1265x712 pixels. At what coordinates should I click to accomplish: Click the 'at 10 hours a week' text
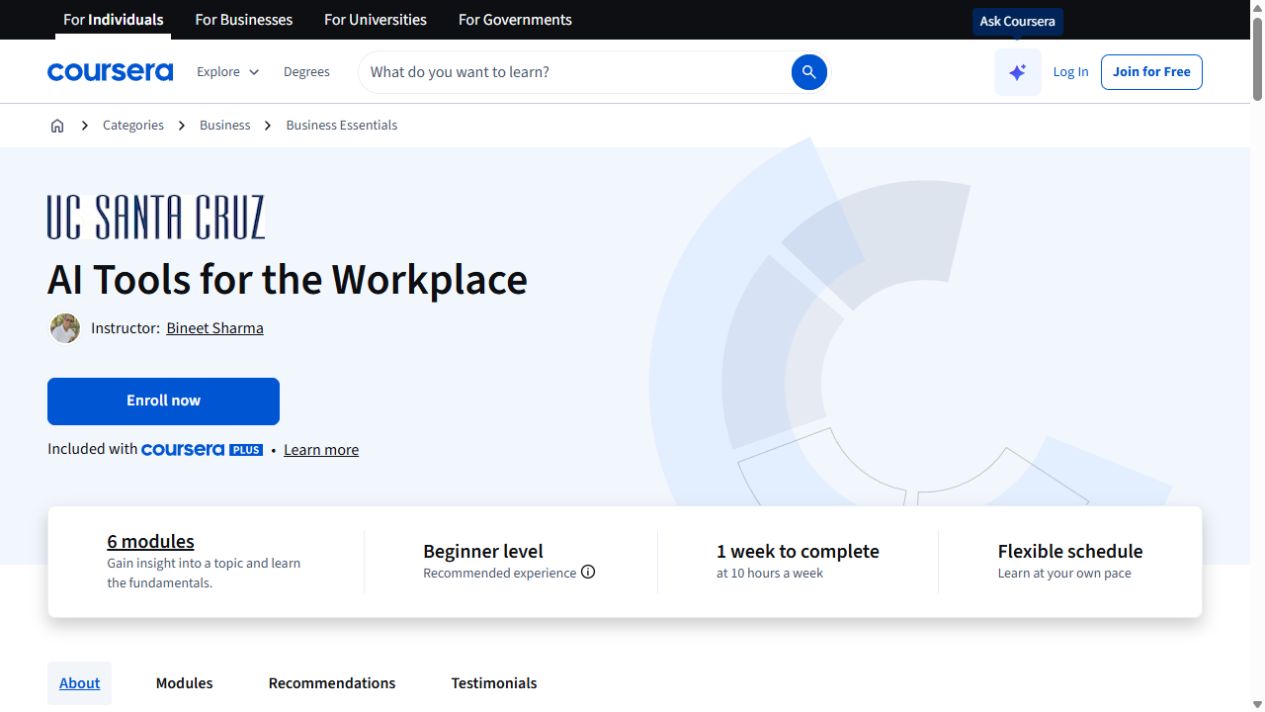pos(770,573)
